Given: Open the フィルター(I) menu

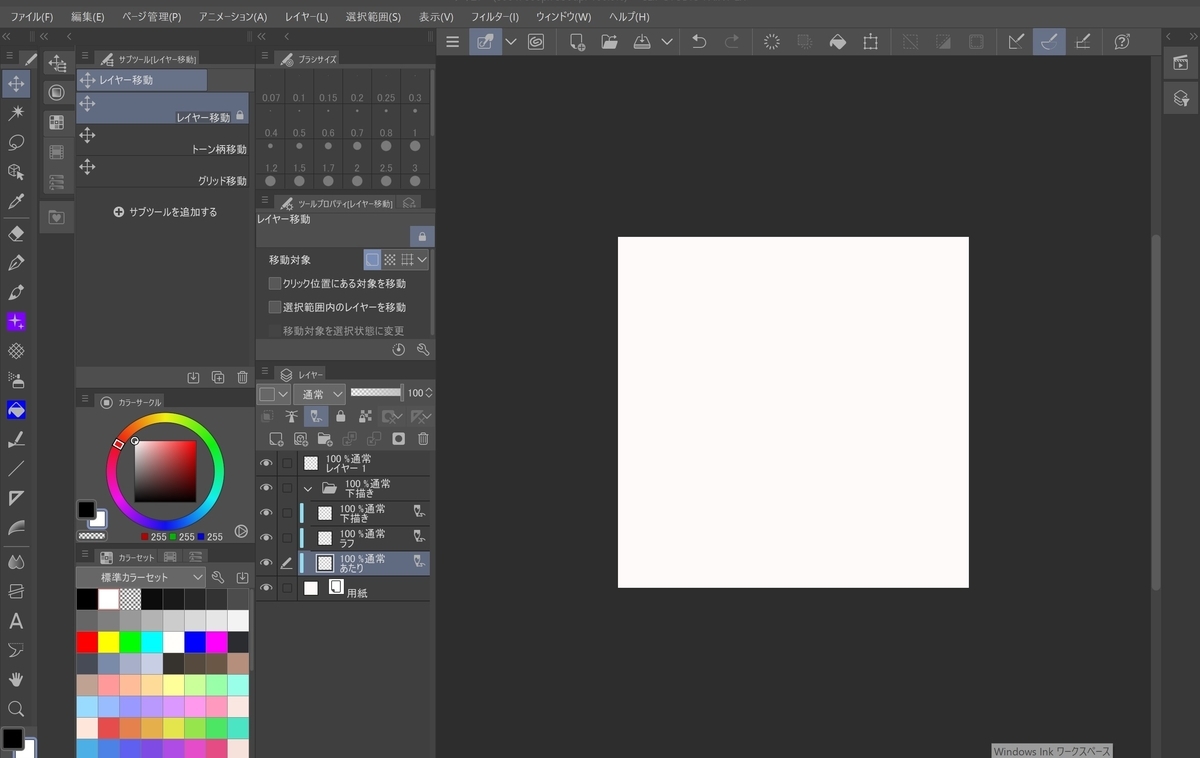Looking at the screenshot, I should (x=494, y=17).
